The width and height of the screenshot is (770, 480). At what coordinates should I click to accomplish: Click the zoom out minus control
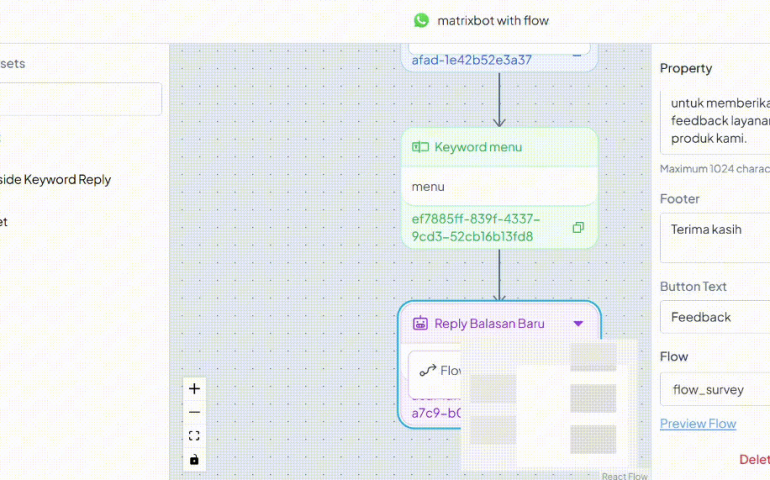[x=194, y=412]
